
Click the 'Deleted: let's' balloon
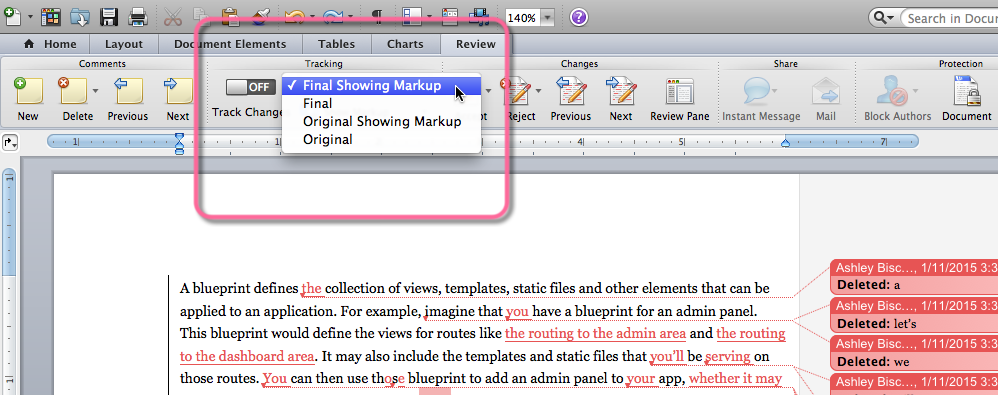click(x=914, y=314)
